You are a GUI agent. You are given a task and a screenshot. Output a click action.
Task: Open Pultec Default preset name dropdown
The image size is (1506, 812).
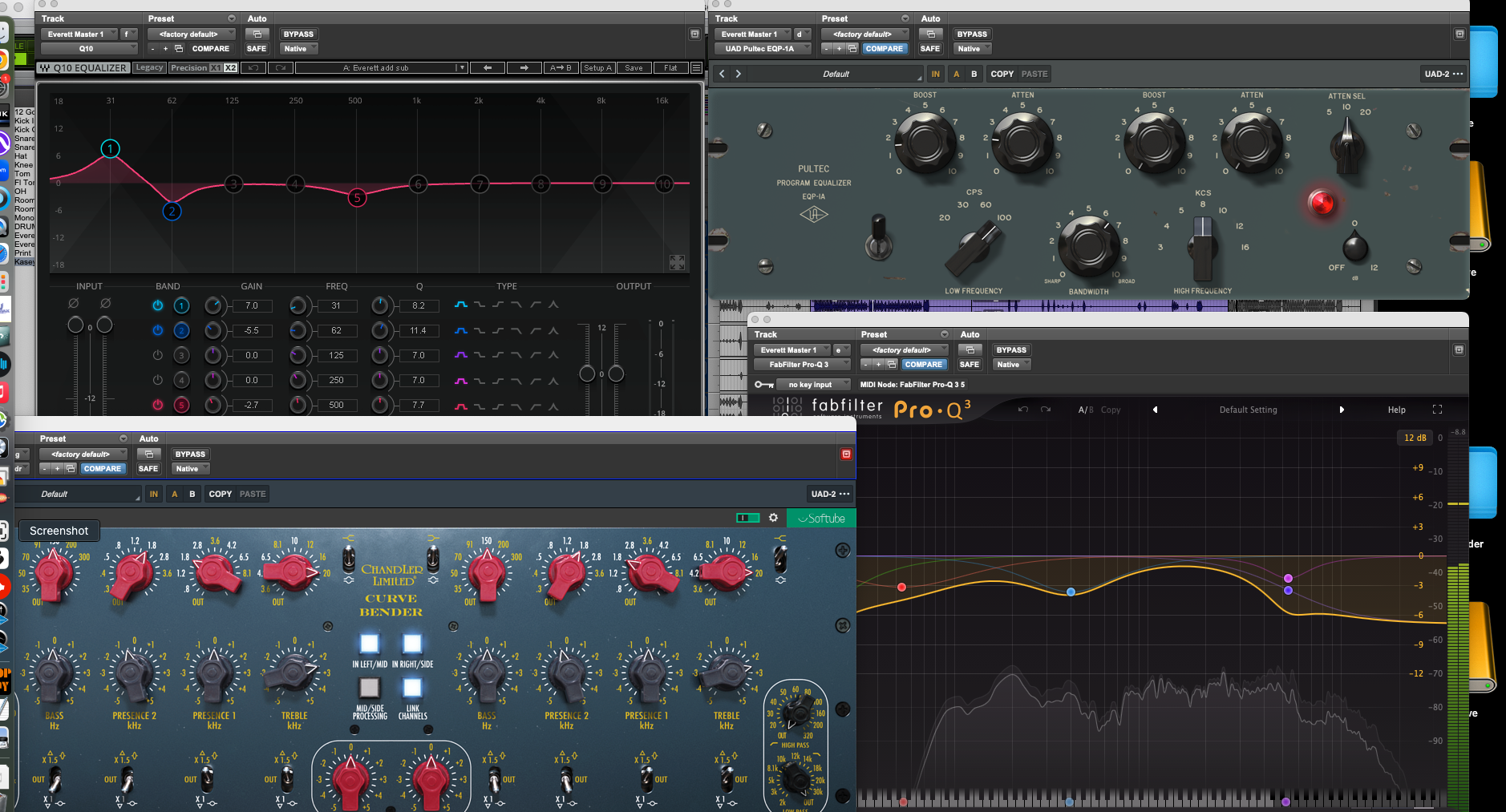point(835,74)
